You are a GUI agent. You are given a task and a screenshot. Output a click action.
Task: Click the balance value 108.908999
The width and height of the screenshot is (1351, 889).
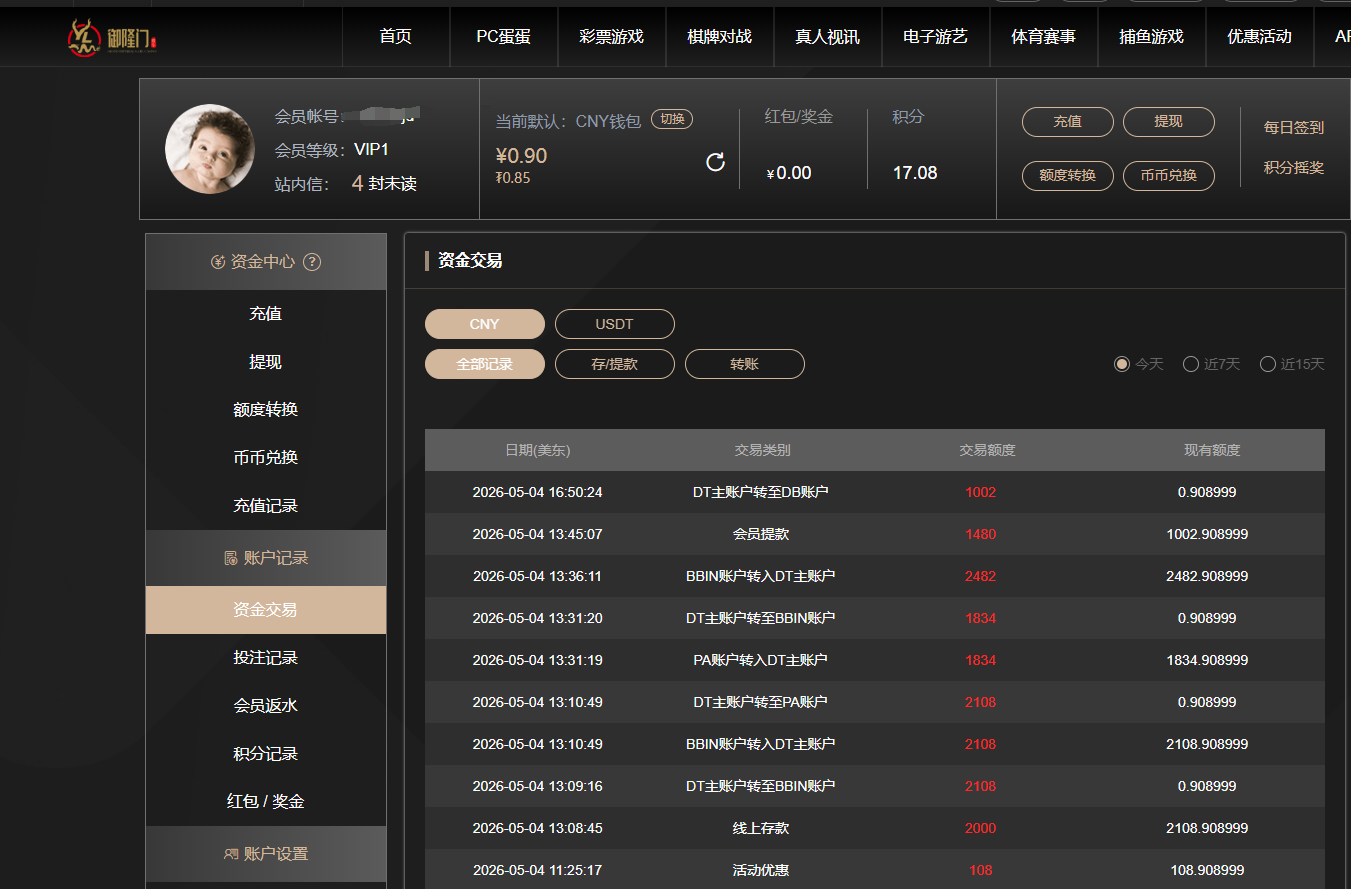point(1207,870)
